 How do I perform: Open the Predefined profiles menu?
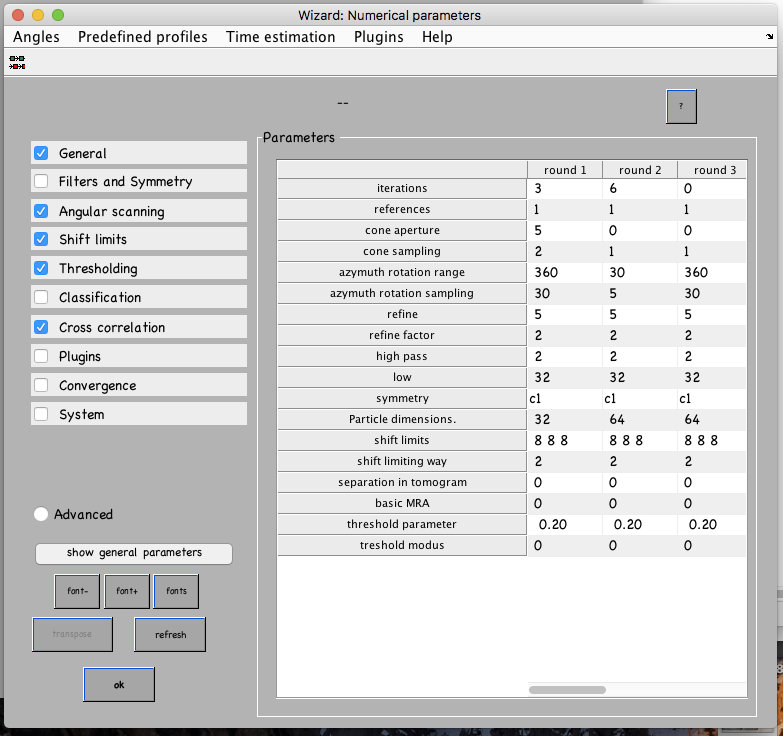tap(142, 37)
